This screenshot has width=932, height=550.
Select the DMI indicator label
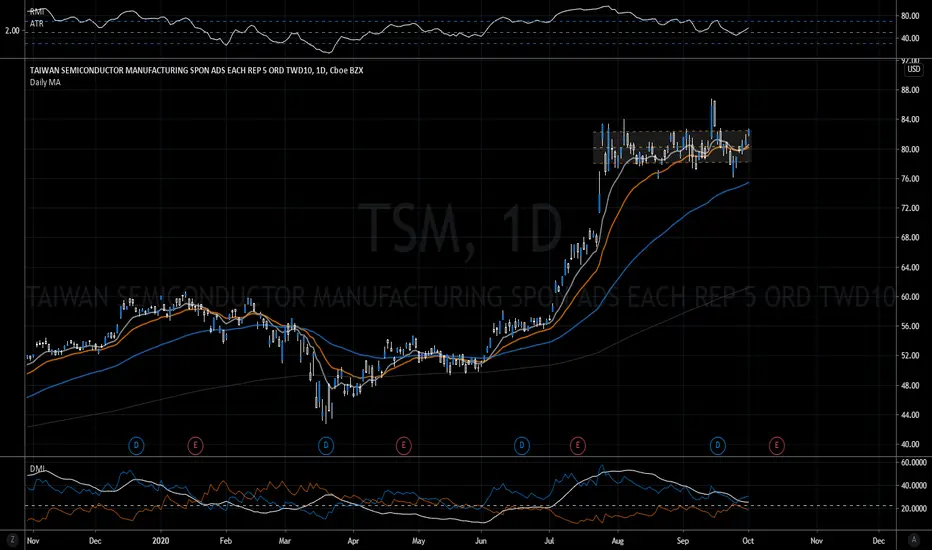[x=37, y=469]
